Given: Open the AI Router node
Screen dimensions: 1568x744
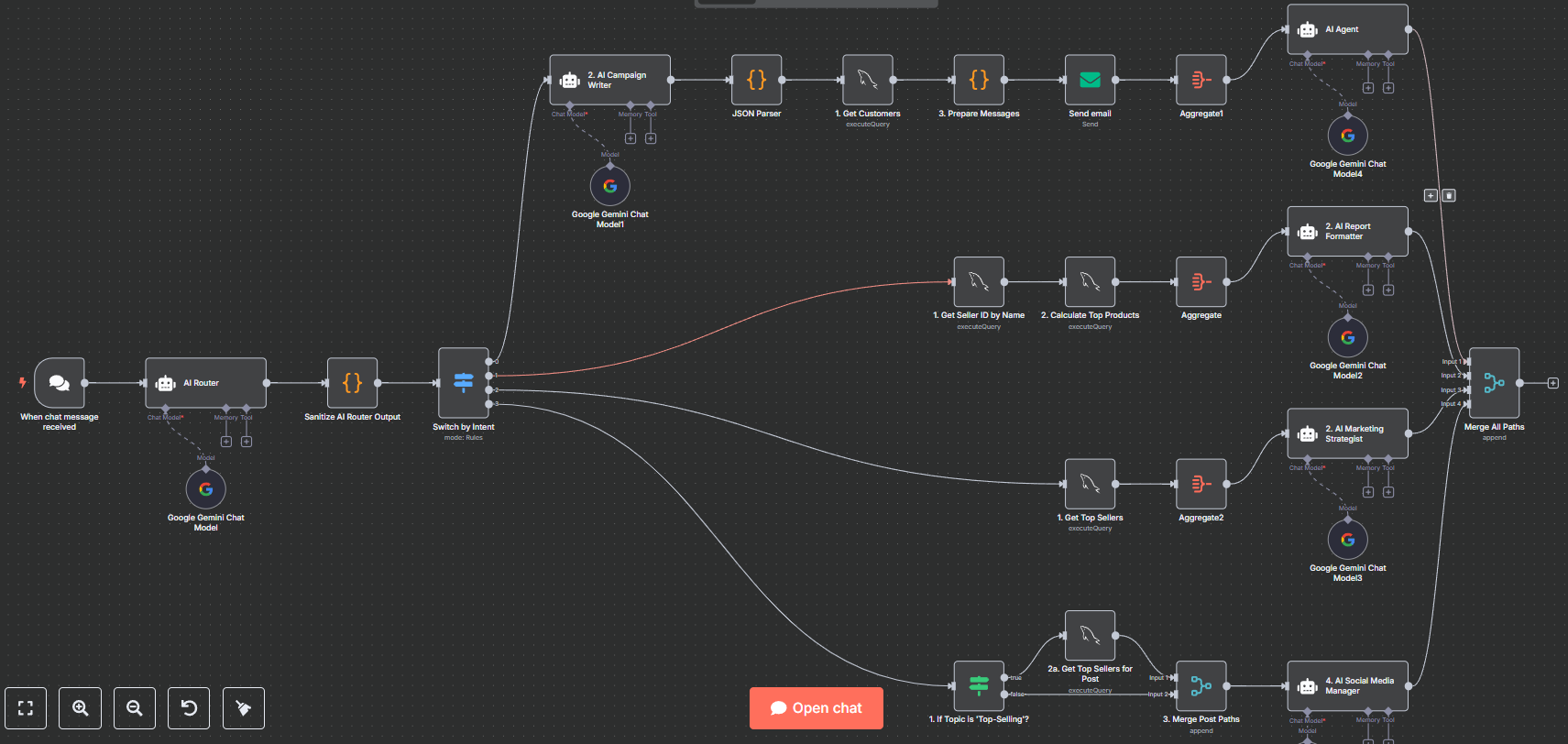Looking at the screenshot, I should click(206, 383).
